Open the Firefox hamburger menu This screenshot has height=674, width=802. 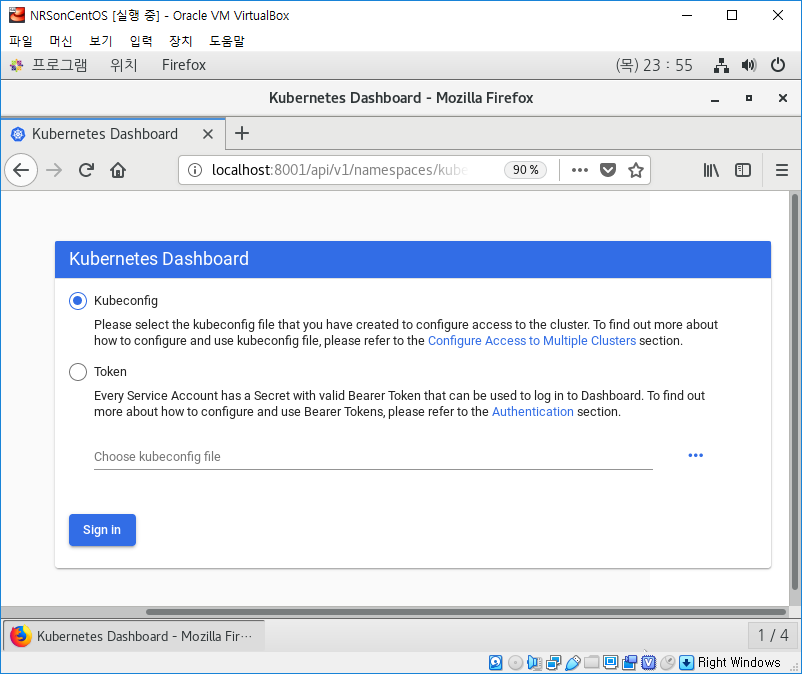[x=782, y=170]
